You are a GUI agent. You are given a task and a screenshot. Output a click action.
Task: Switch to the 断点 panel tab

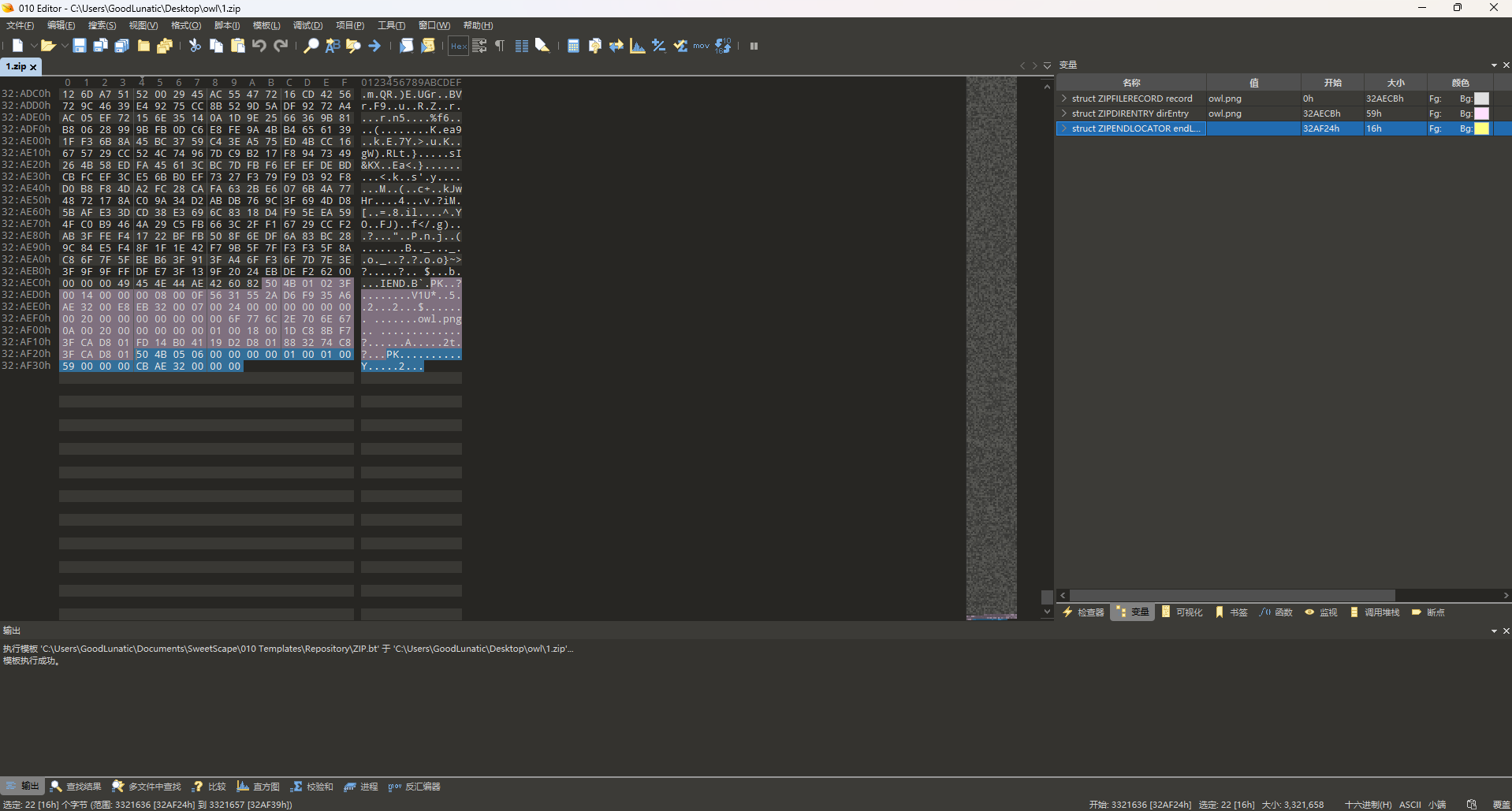1428,612
